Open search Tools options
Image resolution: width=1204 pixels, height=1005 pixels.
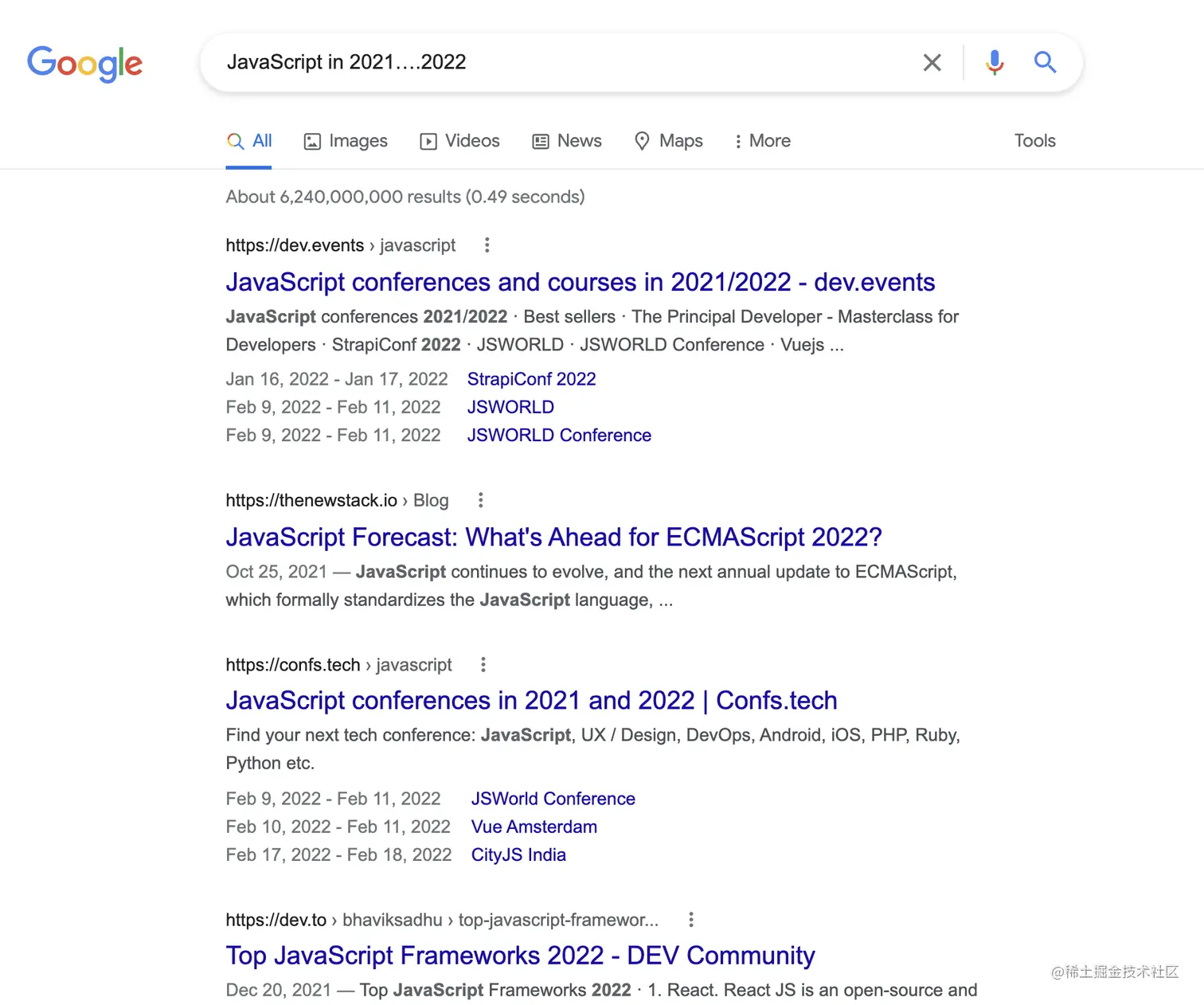[1034, 141]
